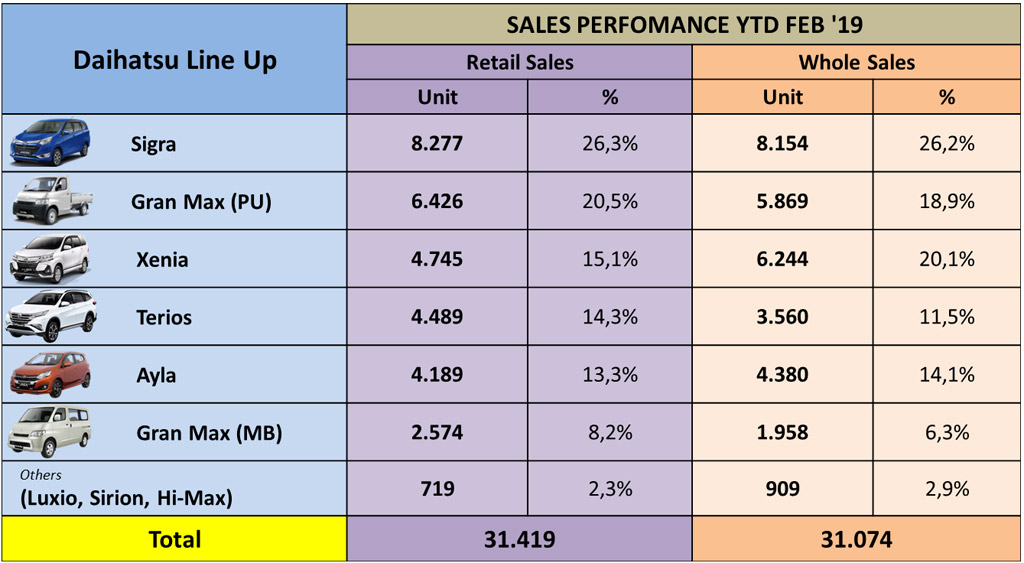Select Gran Max (PU) retail percentage 20,5%
Viewport: 1024px width, 563px height.
click(610, 201)
